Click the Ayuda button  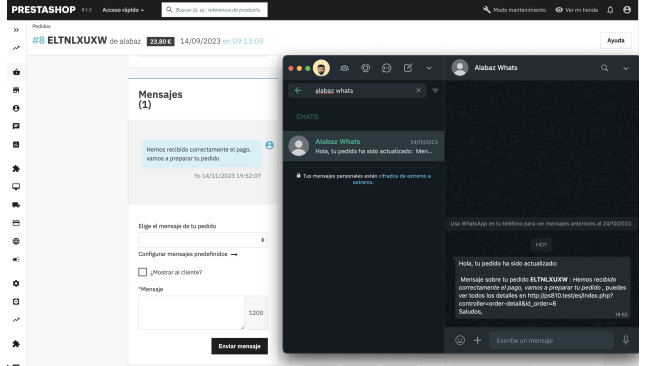tap(616, 40)
